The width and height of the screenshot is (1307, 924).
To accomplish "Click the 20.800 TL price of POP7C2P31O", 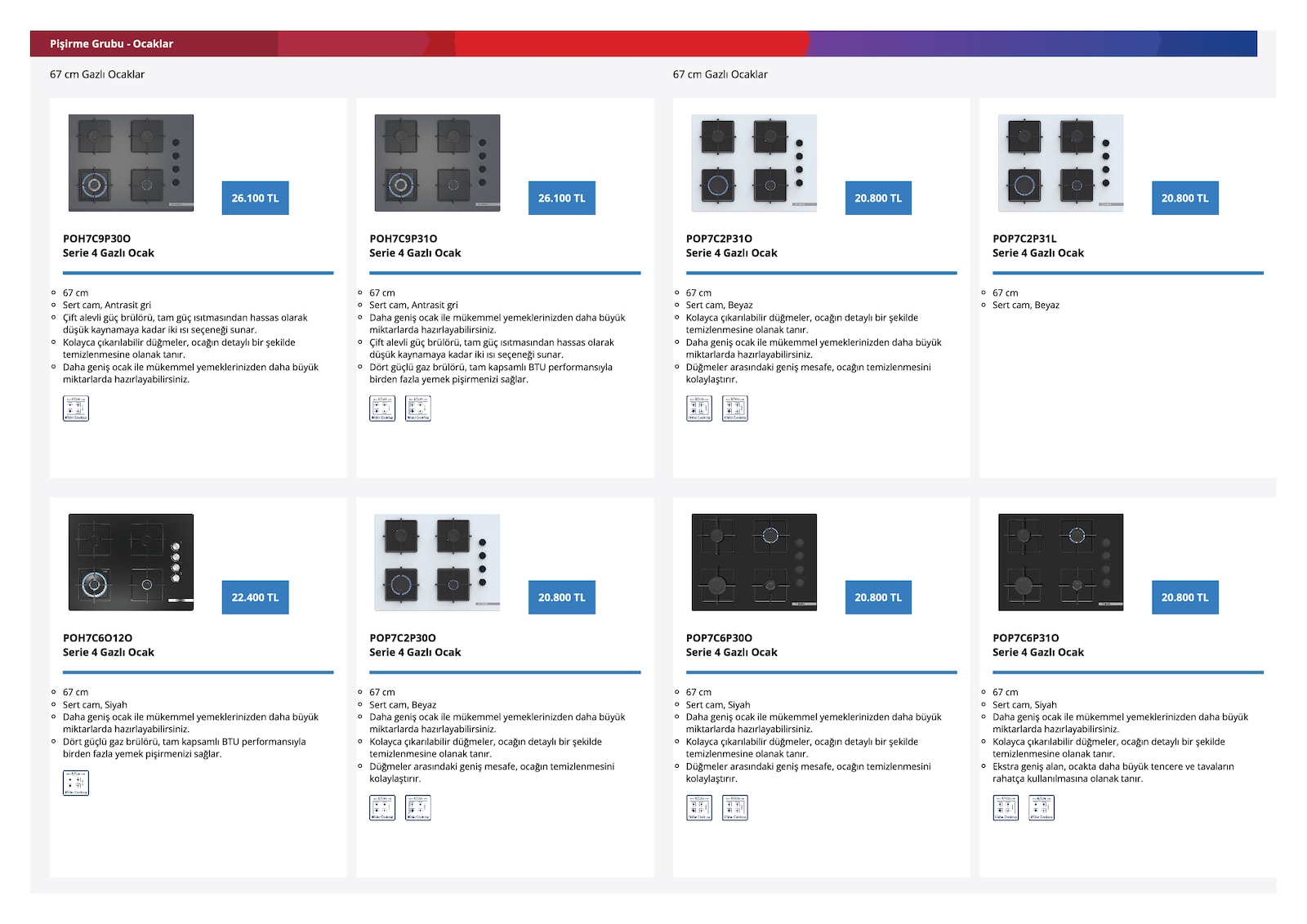I will click(x=878, y=198).
